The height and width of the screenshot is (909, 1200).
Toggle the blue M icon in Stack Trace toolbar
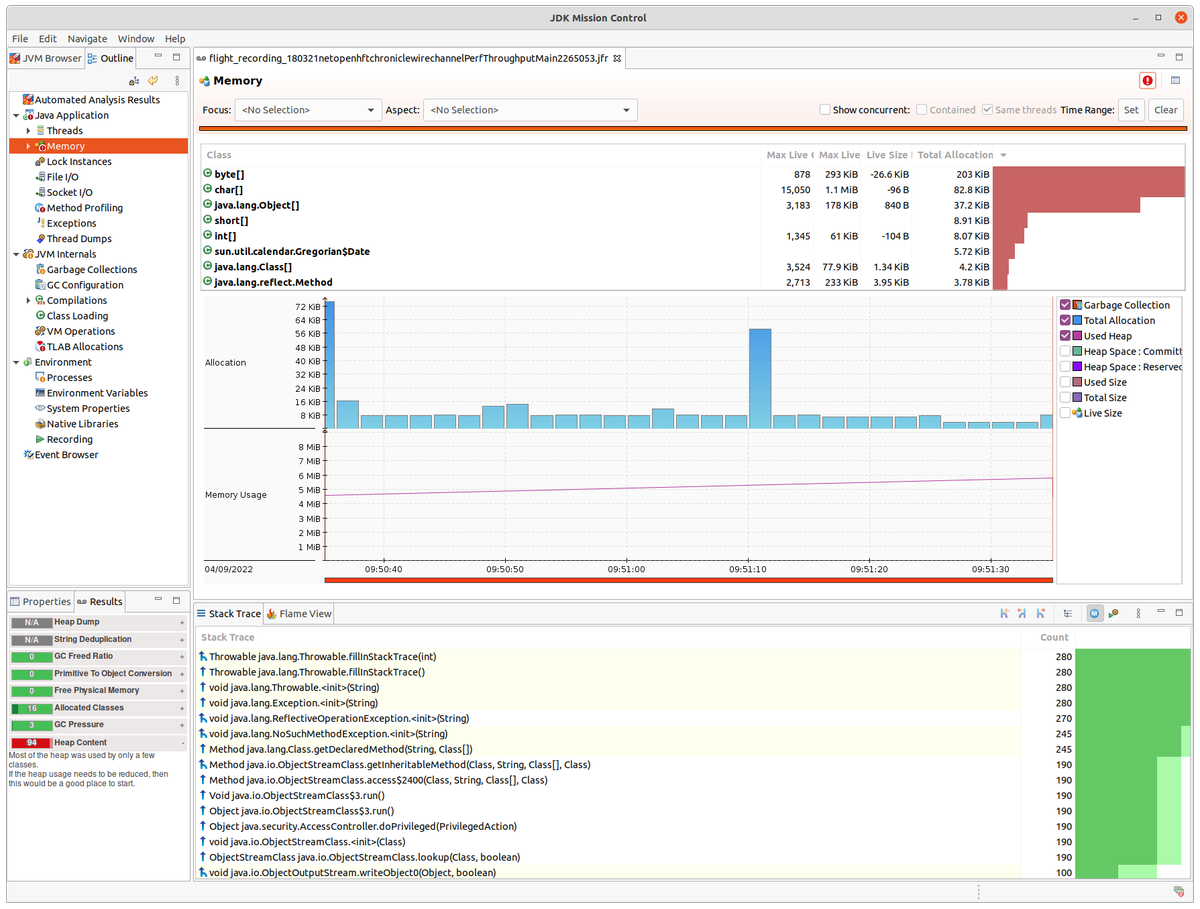coord(1095,613)
